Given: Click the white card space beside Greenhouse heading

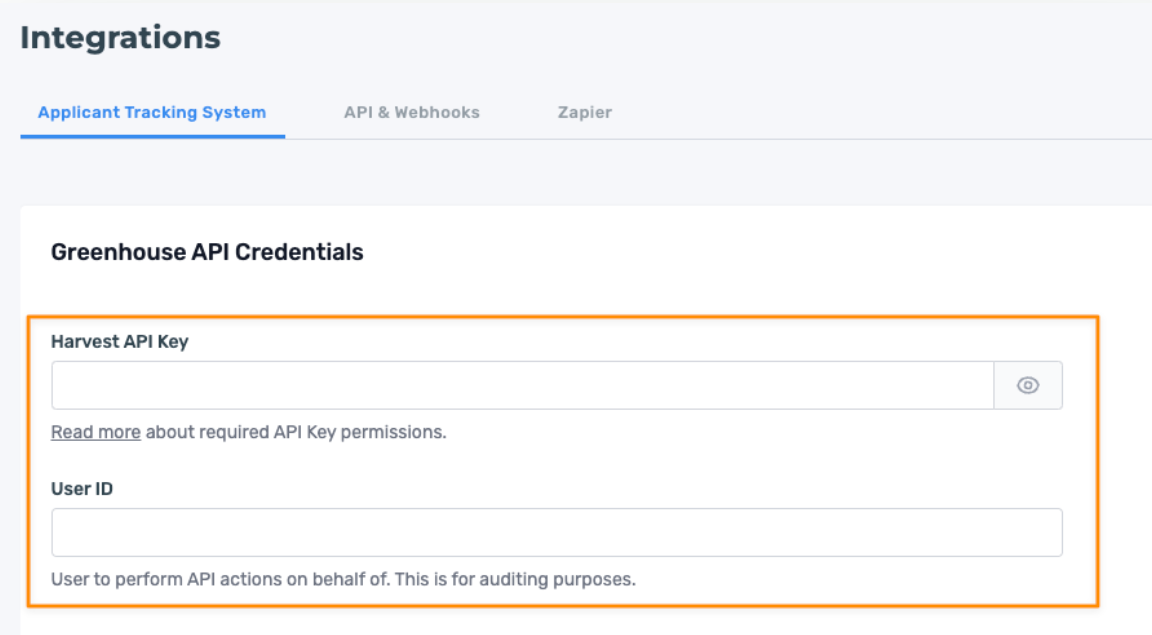Looking at the screenshot, I should [735, 252].
